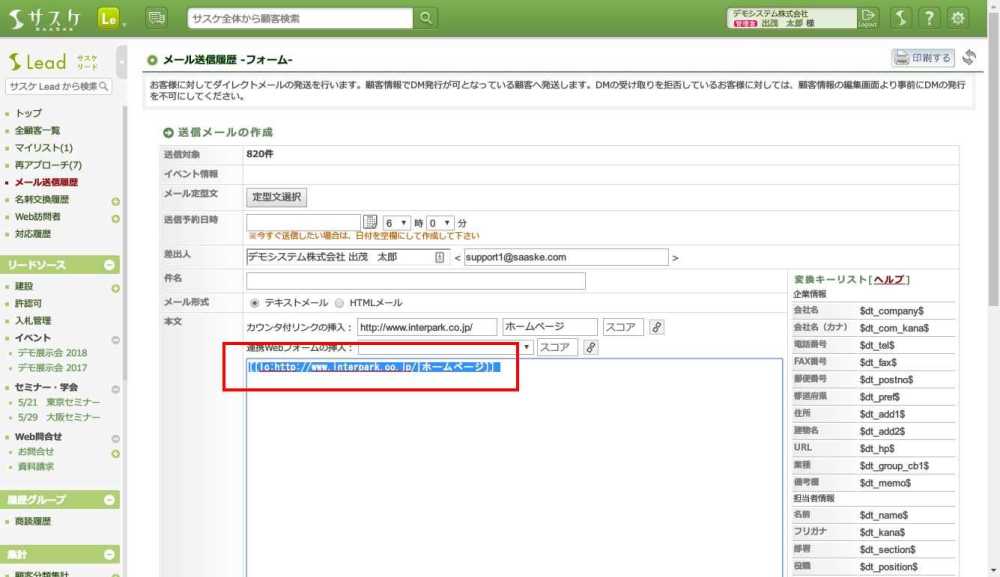Click the ホームページ link text field
The image size is (1000, 577).
pos(550,327)
